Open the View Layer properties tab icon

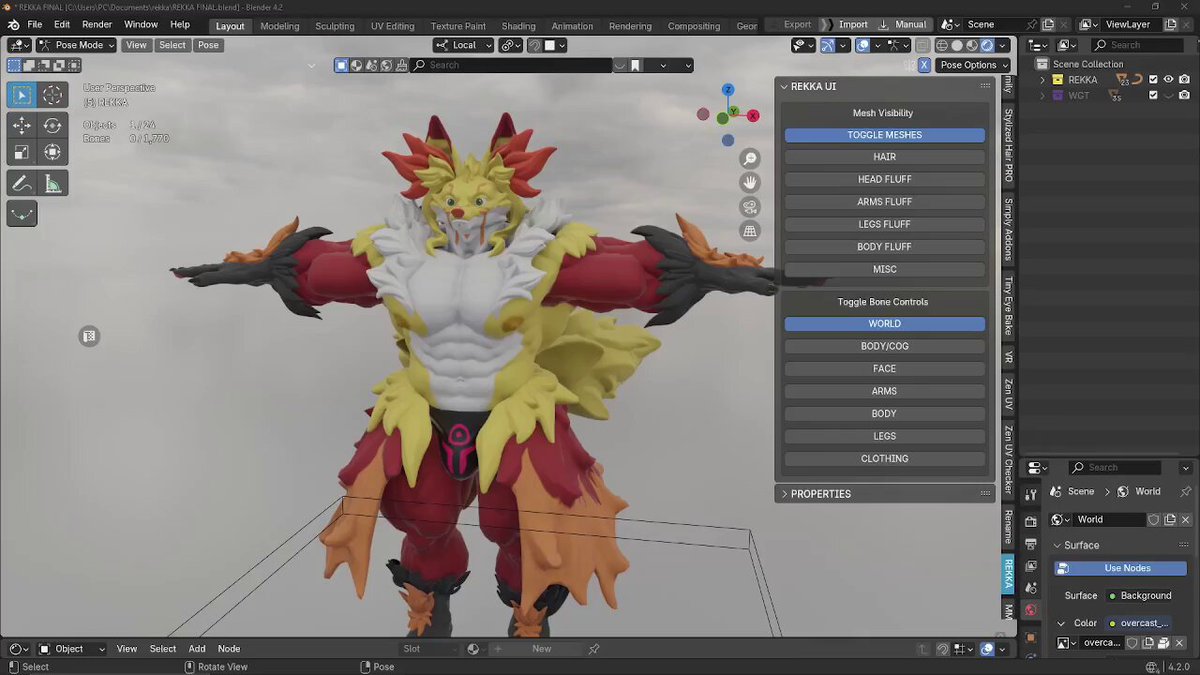coord(1031,566)
